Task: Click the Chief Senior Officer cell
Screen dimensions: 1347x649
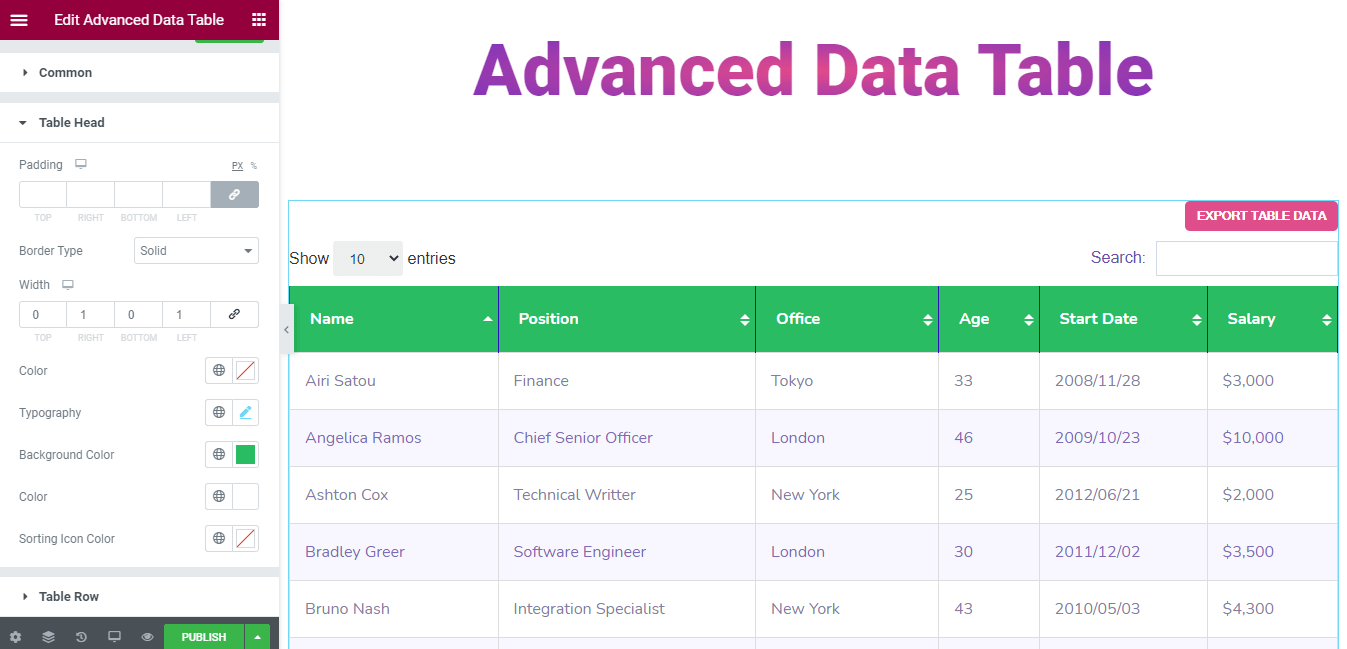Action: (x=627, y=438)
